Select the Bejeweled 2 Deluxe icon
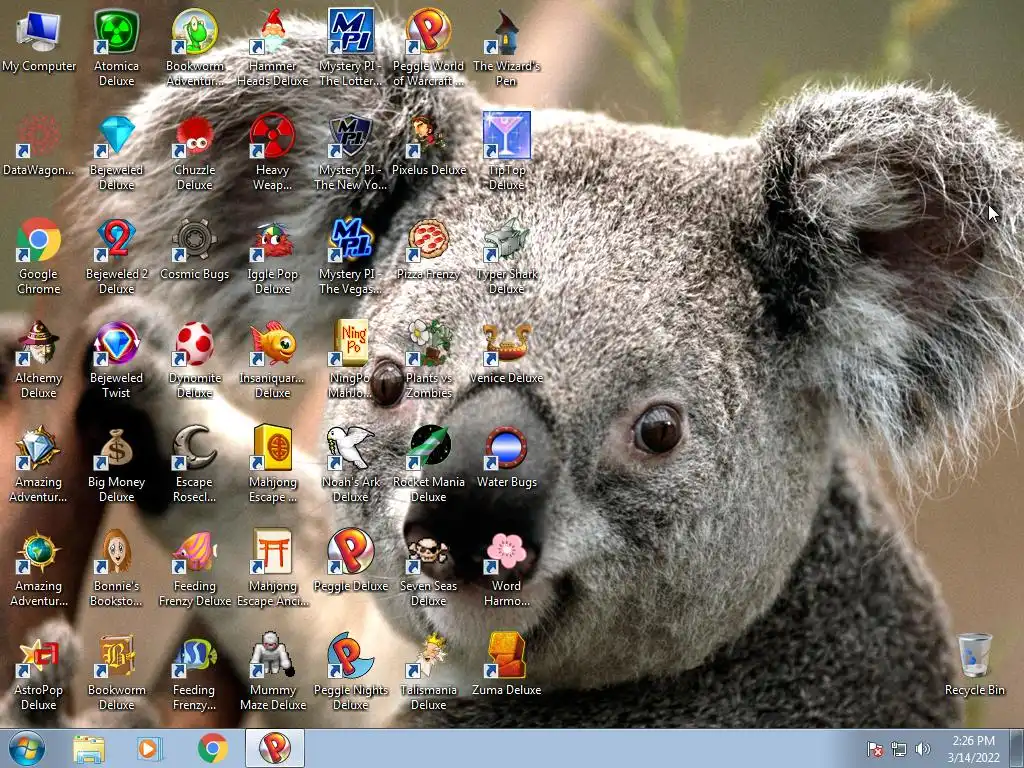 [116, 240]
